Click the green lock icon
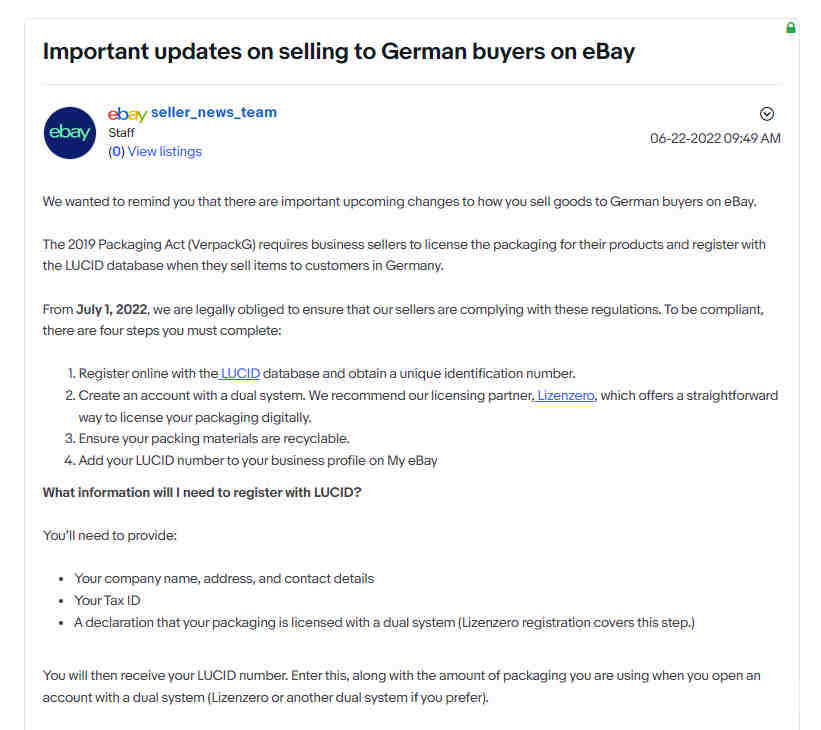Screen dimensions: 821x730 [791, 28]
